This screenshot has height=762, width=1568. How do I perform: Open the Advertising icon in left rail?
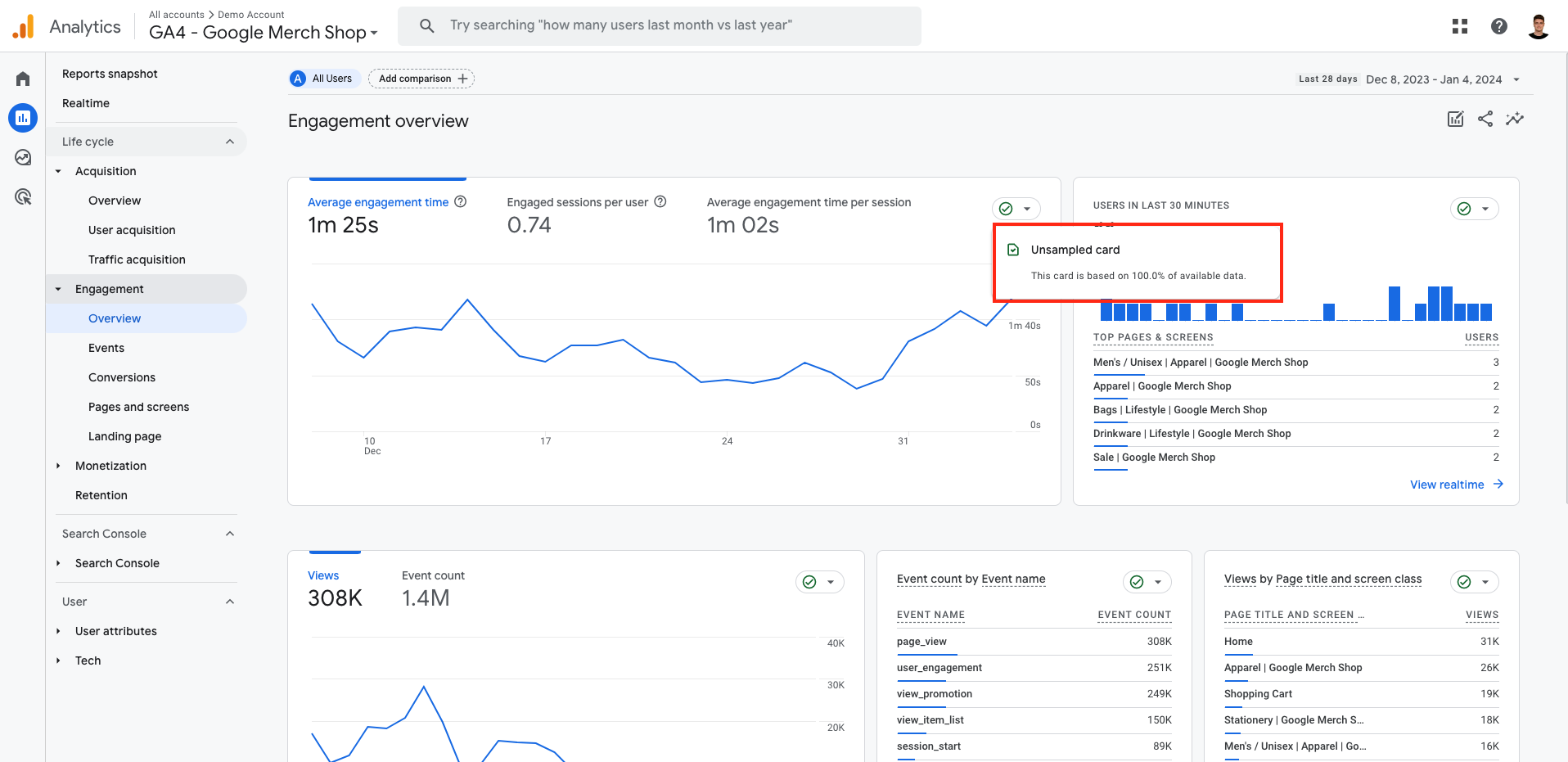point(23,196)
